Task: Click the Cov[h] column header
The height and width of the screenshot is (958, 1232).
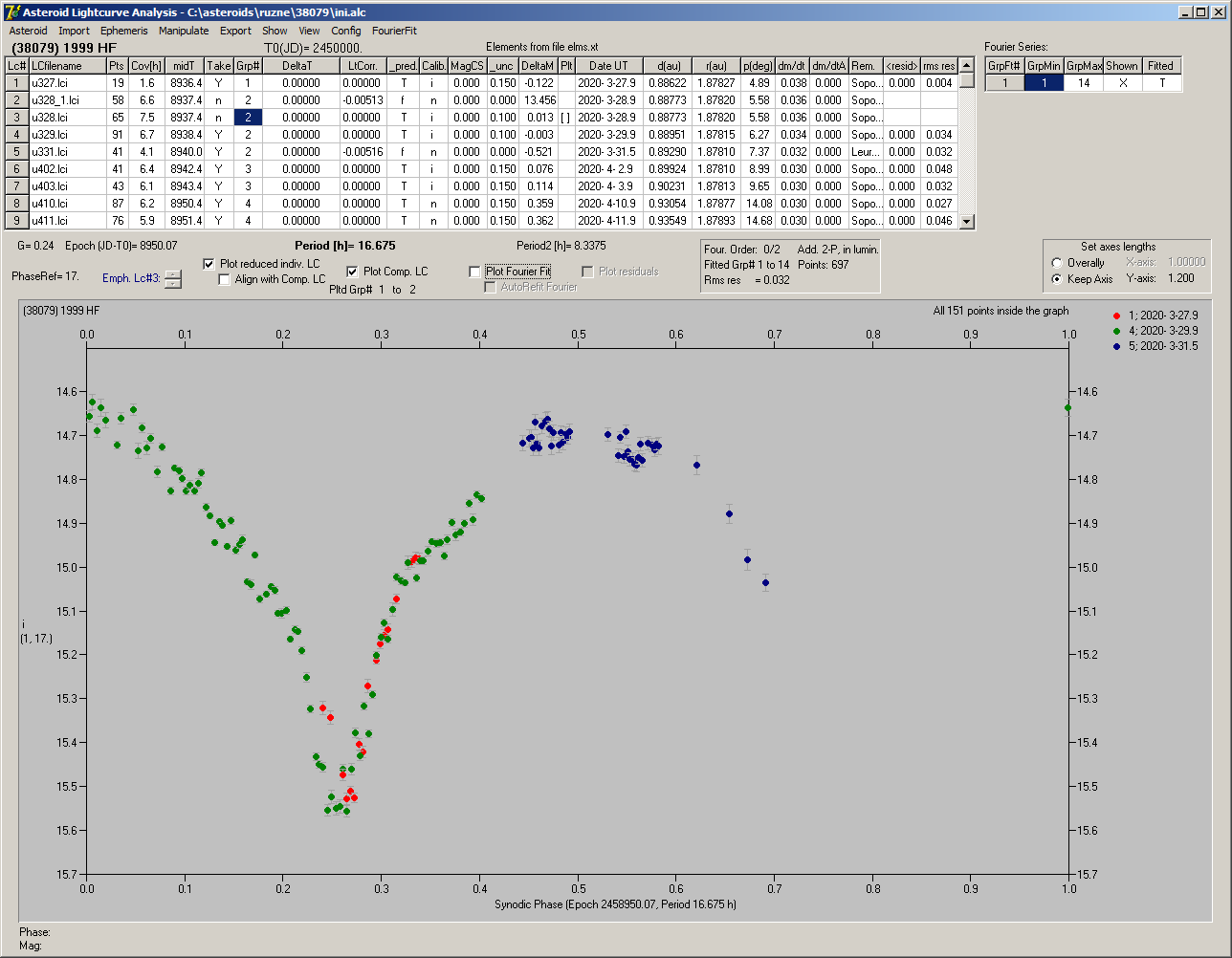Action: 146,66
